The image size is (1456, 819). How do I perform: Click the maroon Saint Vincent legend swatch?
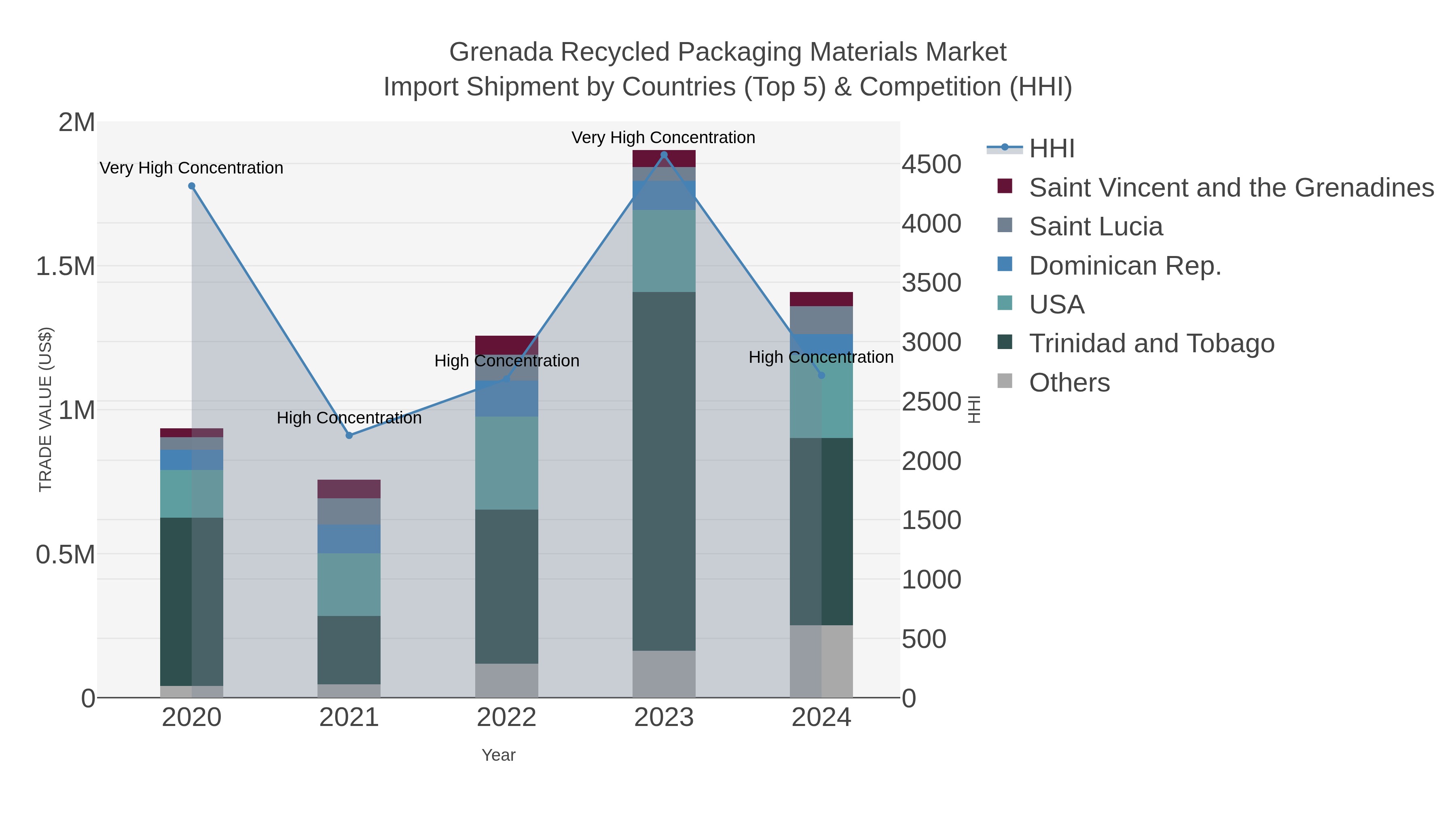1005,186
